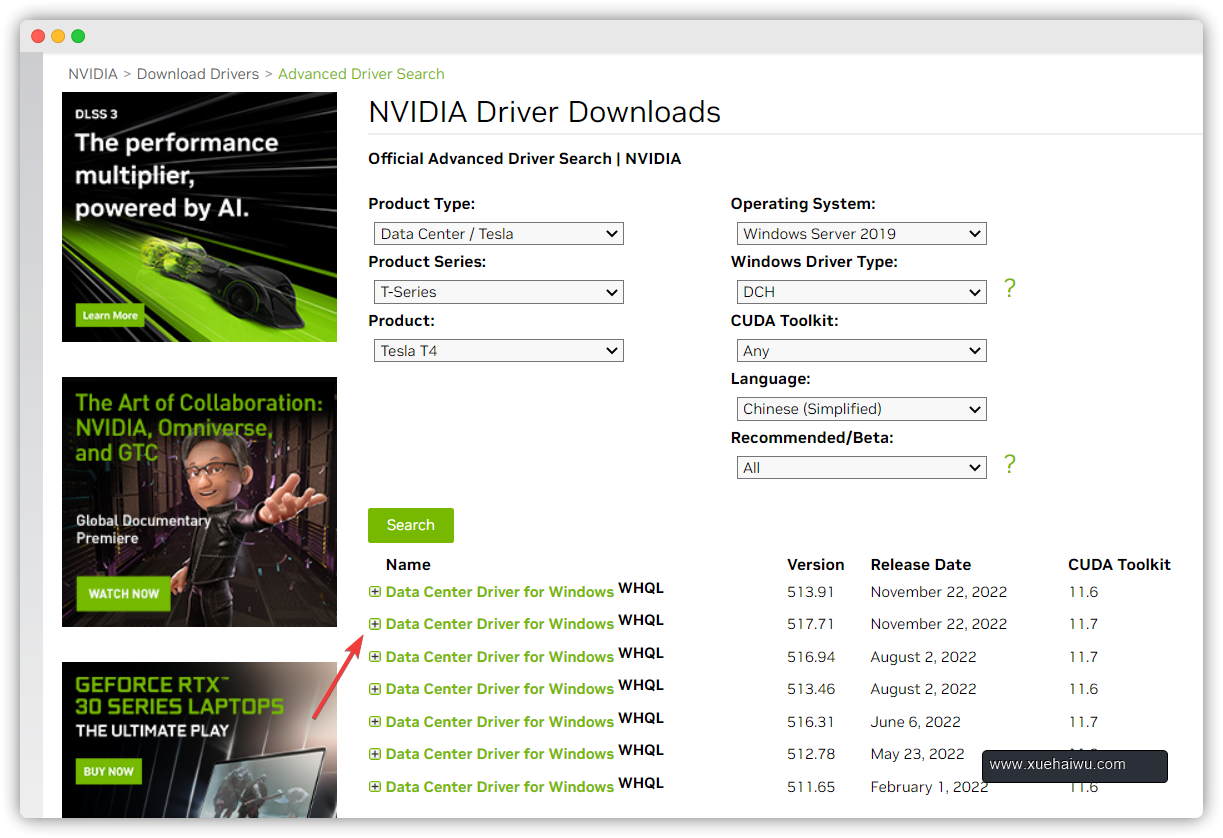This screenshot has width=1223, height=838.
Task: Click the version number 516.31
Action: (x=811, y=722)
